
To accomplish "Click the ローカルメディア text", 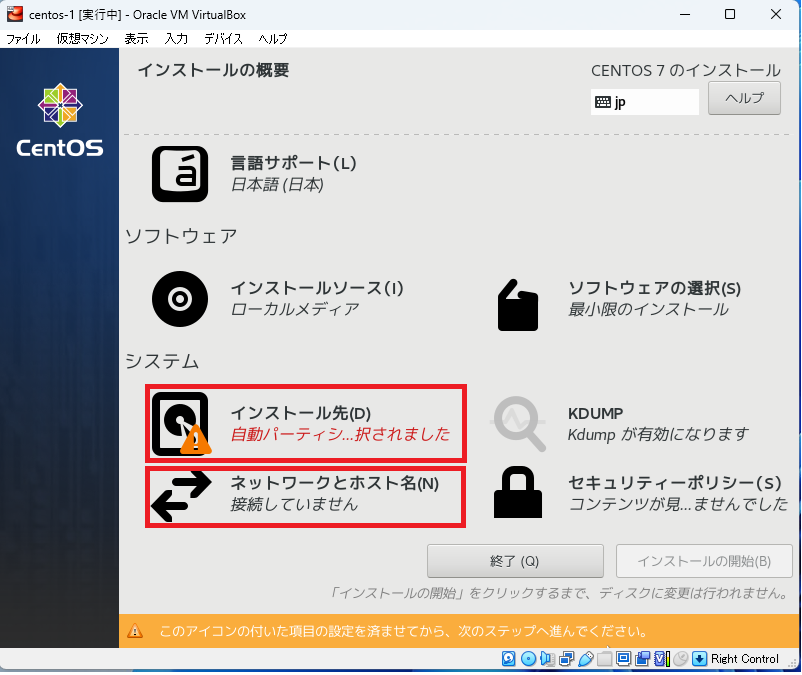I will coord(295,309).
